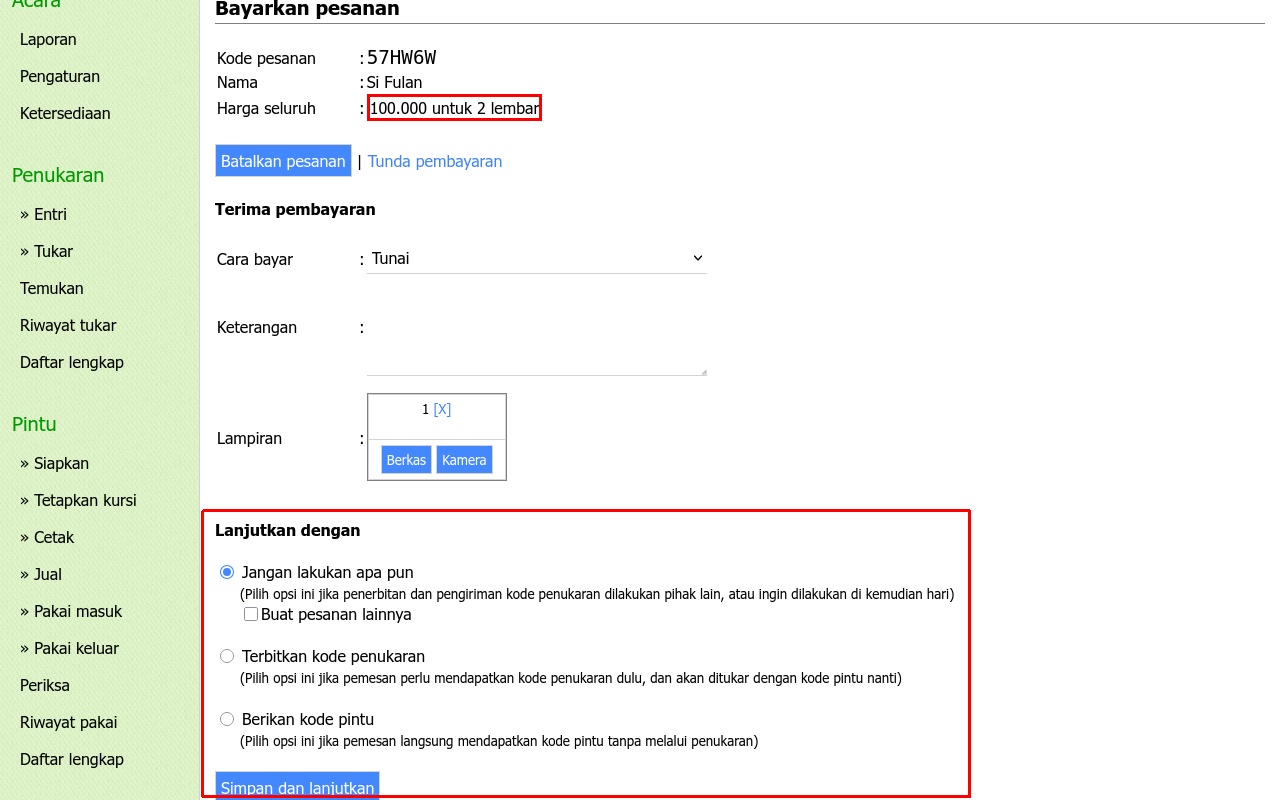
Task: Click the 'Batalkan pesanan' button
Action: [x=283, y=161]
